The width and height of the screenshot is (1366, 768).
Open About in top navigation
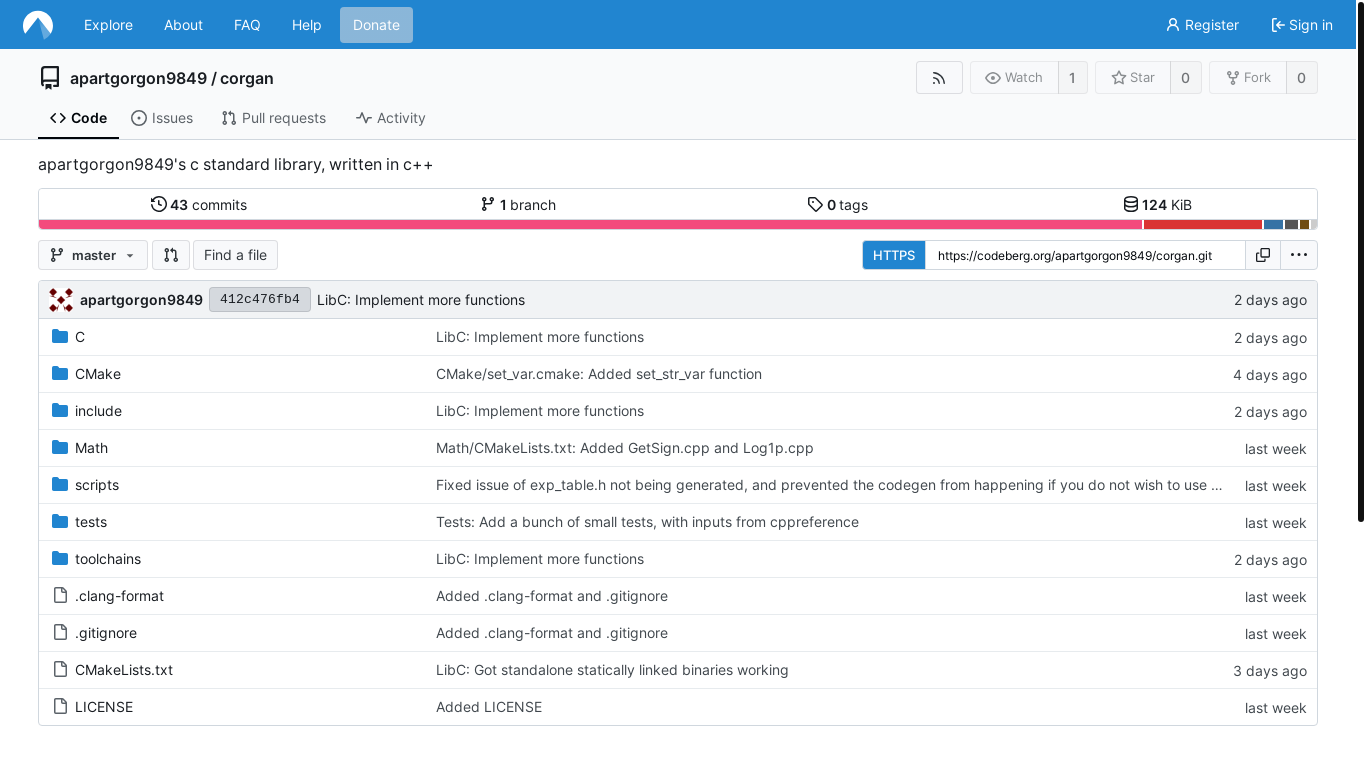point(183,25)
